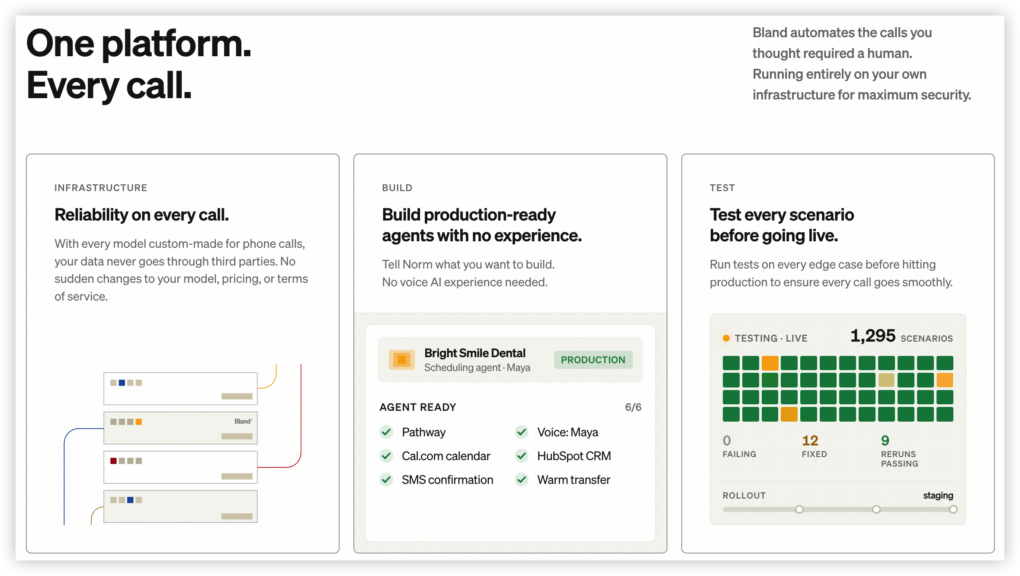The height and width of the screenshot is (576, 1020).
Task: Click the top server unit with the blue indicator
Action: [x=180, y=389]
